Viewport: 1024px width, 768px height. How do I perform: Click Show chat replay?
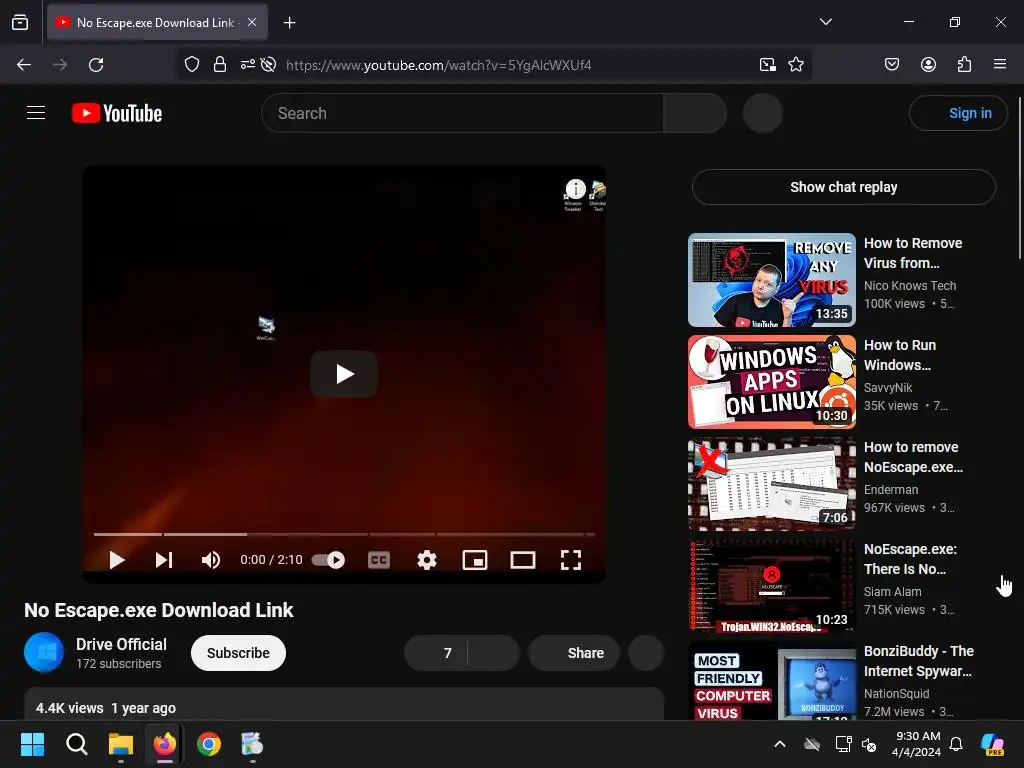pyautogui.click(x=844, y=187)
